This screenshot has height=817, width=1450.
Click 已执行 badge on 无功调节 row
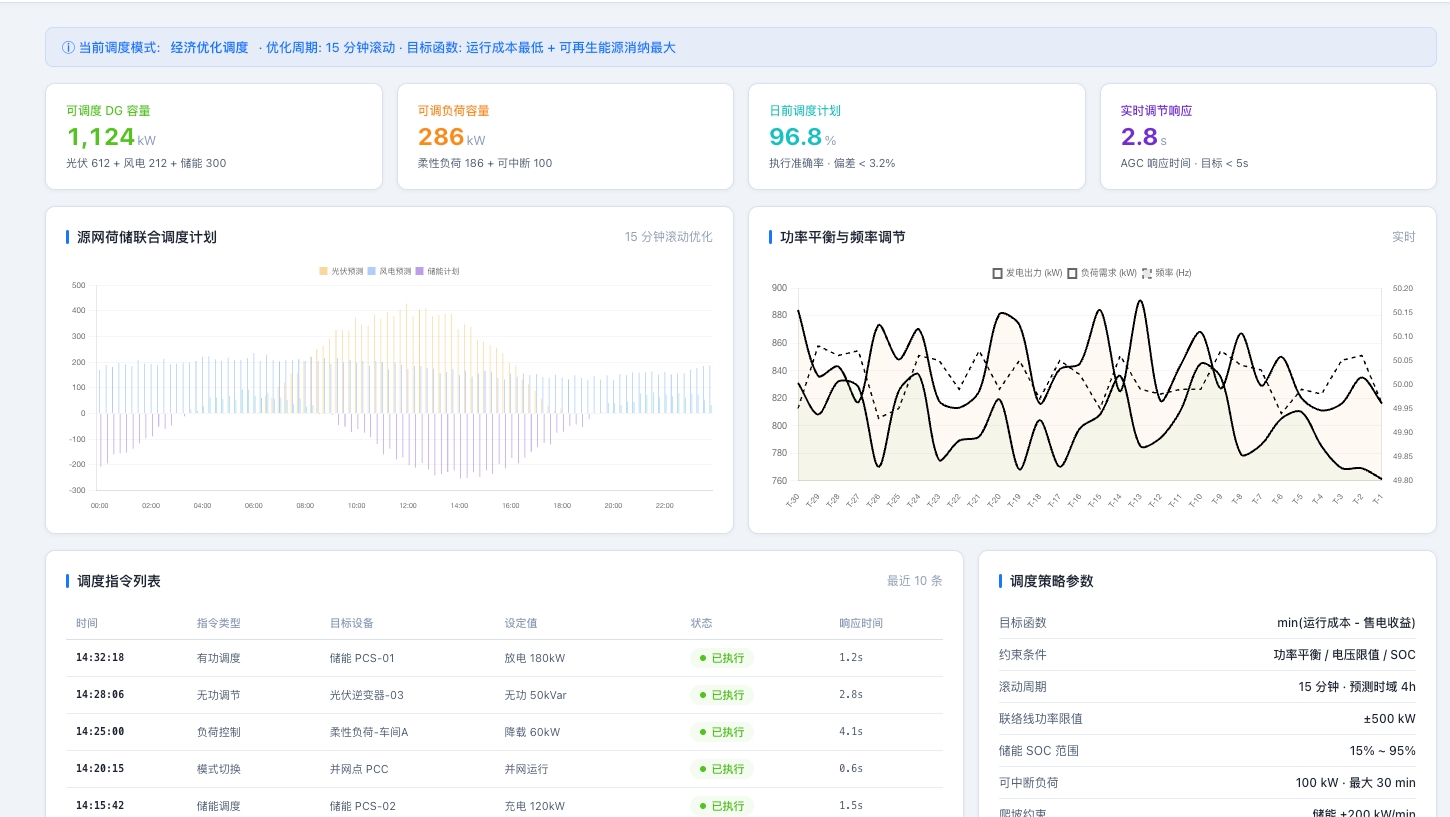(x=721, y=695)
